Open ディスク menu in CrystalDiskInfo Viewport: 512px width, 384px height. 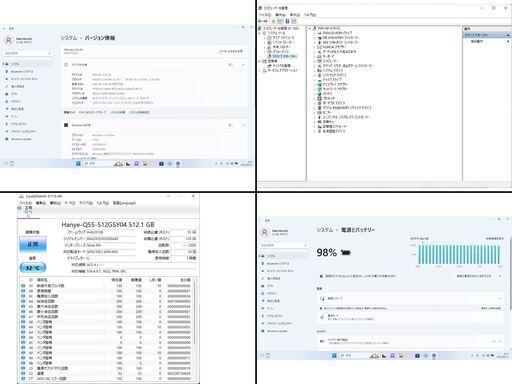pos(85,203)
